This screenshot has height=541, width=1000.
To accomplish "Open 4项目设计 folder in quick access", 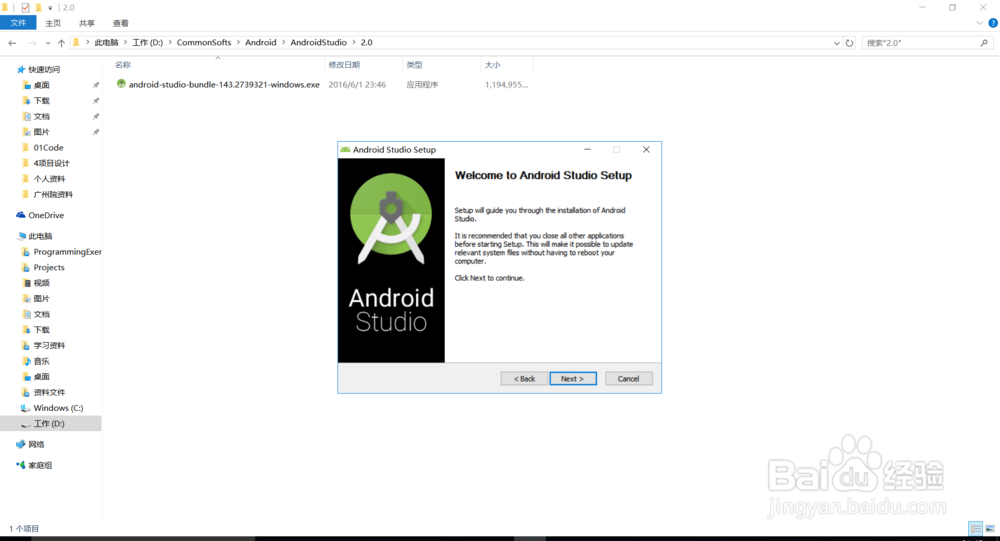I will click(52, 163).
